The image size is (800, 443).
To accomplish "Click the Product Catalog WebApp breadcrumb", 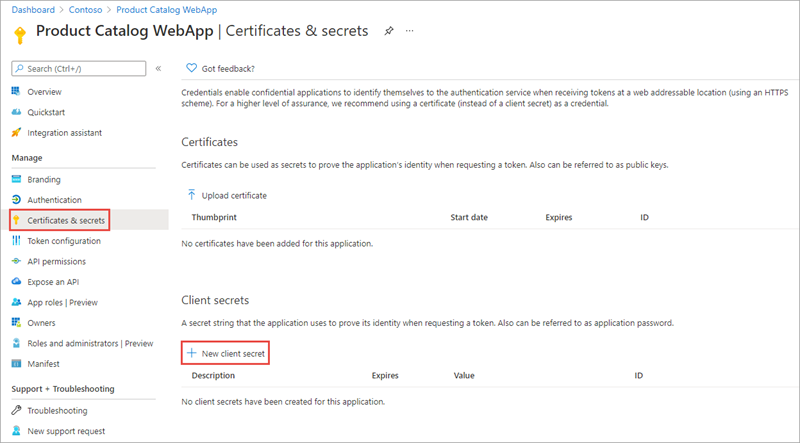I will pos(167,10).
